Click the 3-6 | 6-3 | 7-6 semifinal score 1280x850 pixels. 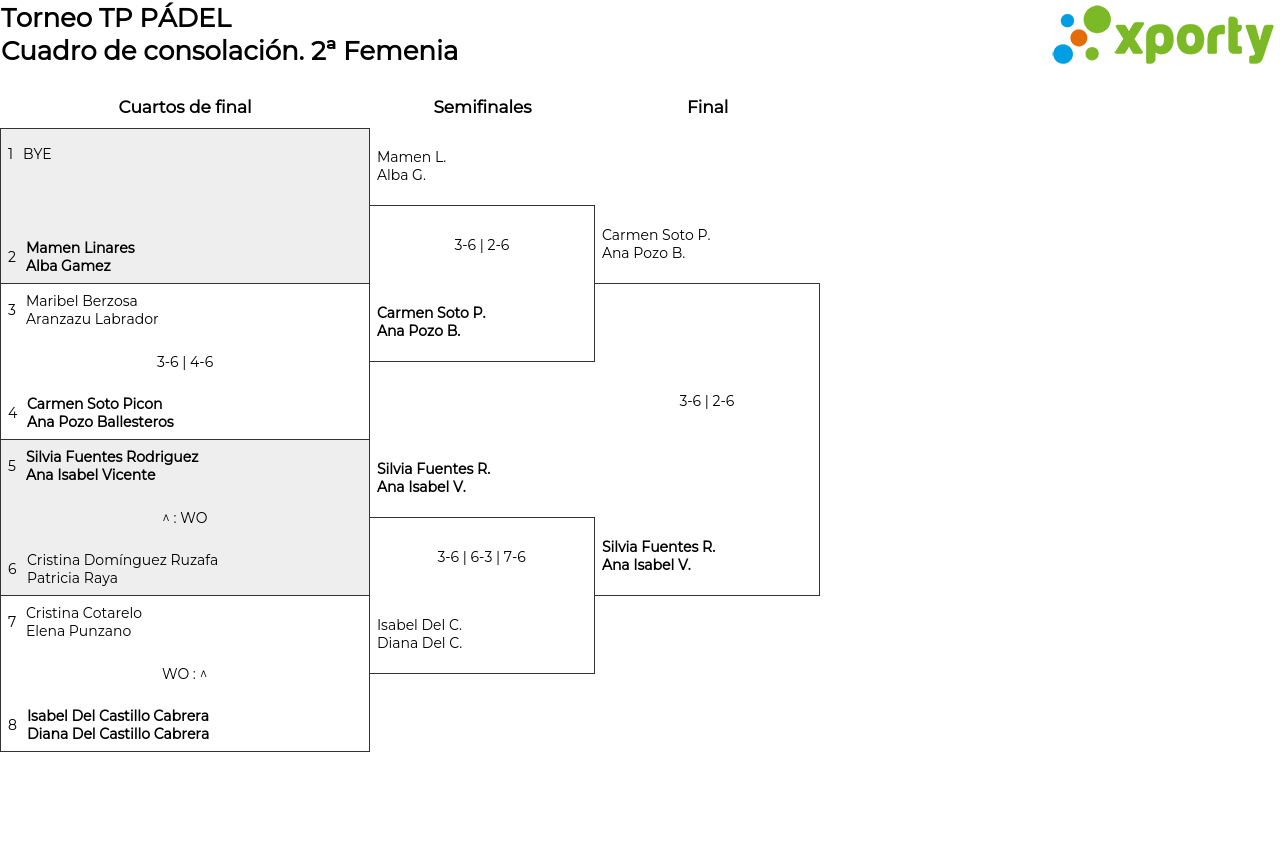tap(481, 557)
